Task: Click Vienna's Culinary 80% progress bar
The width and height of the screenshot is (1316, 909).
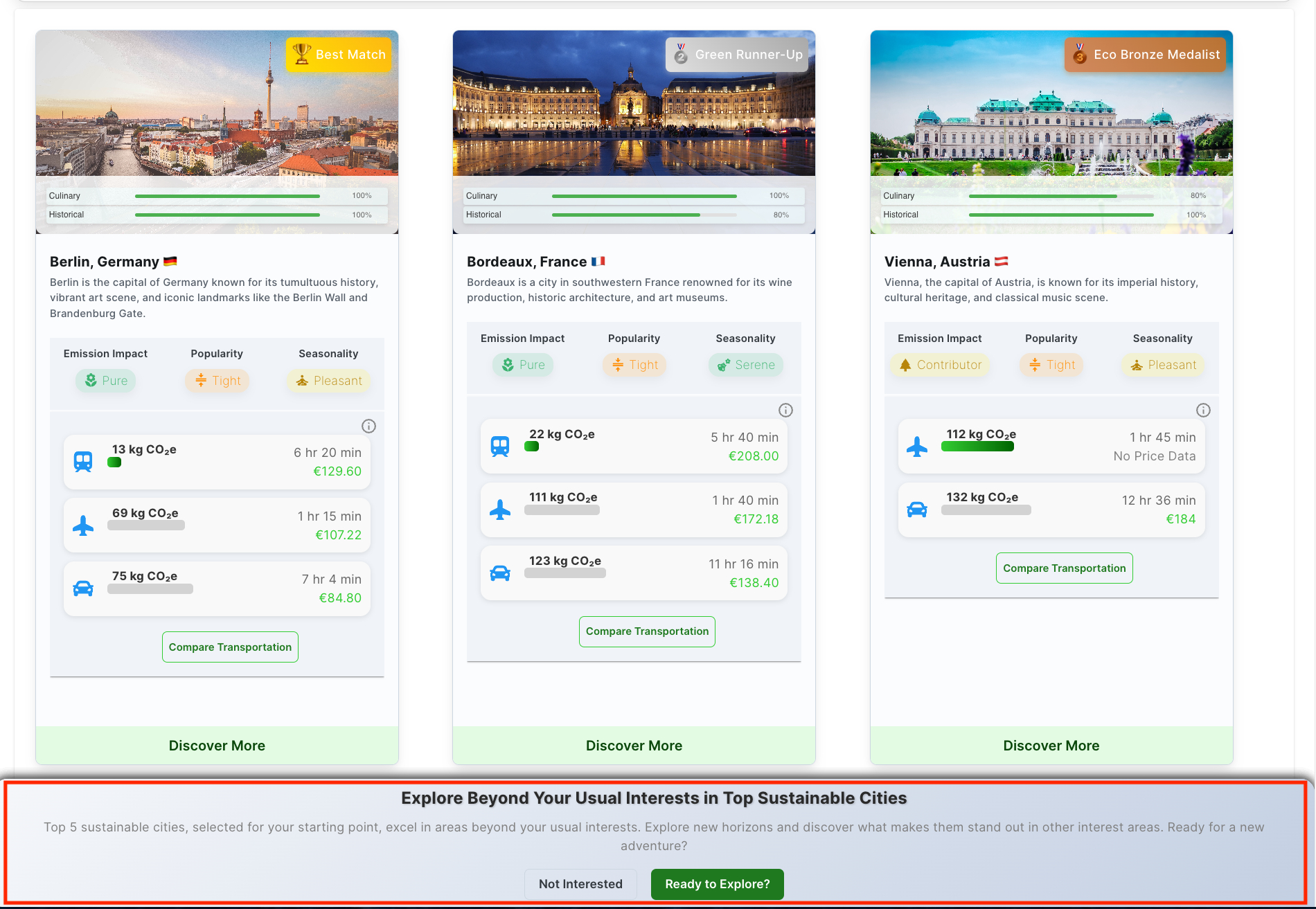Action: coord(1061,196)
